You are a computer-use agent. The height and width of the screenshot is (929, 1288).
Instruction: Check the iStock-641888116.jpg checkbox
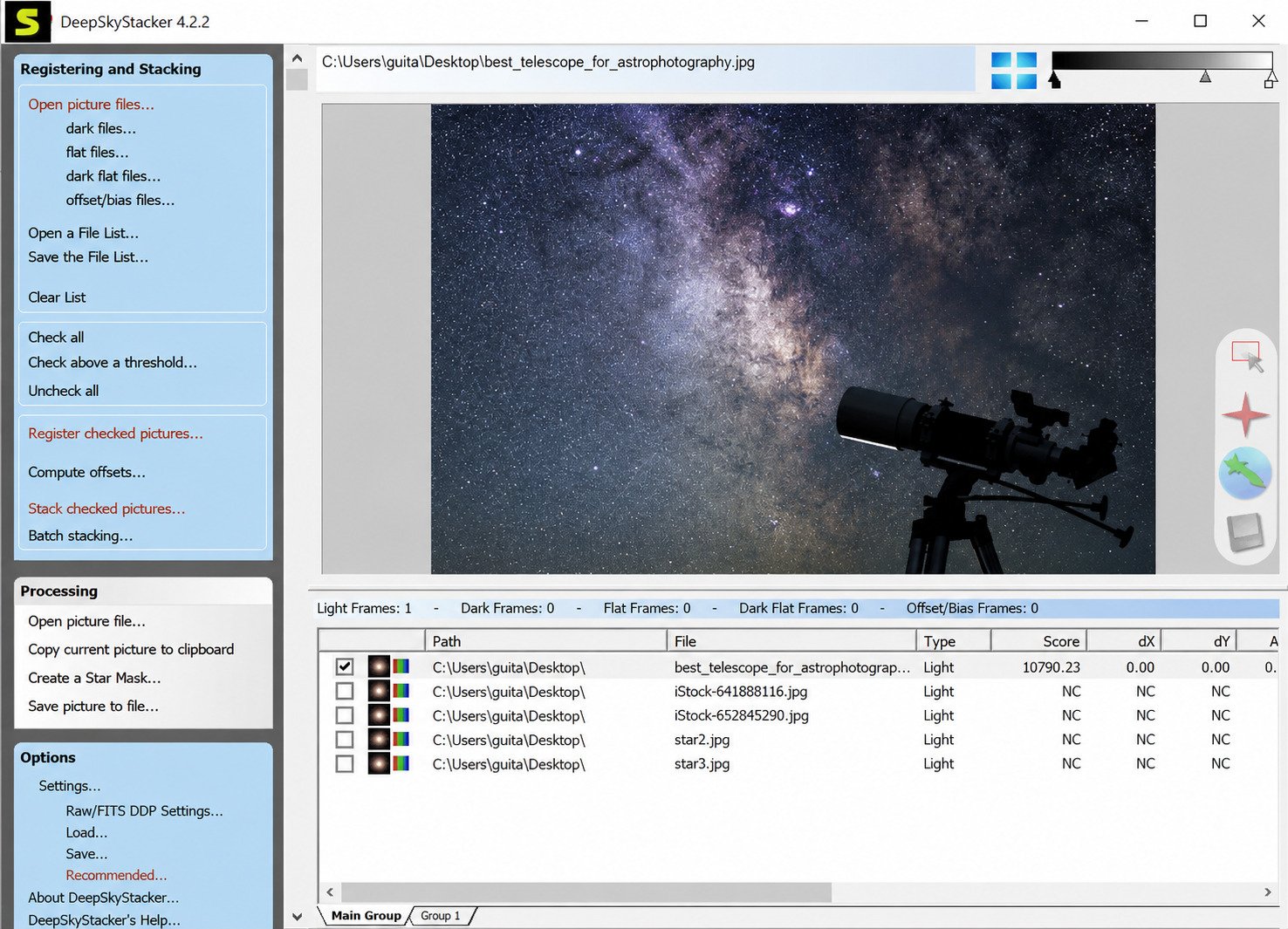click(x=345, y=692)
